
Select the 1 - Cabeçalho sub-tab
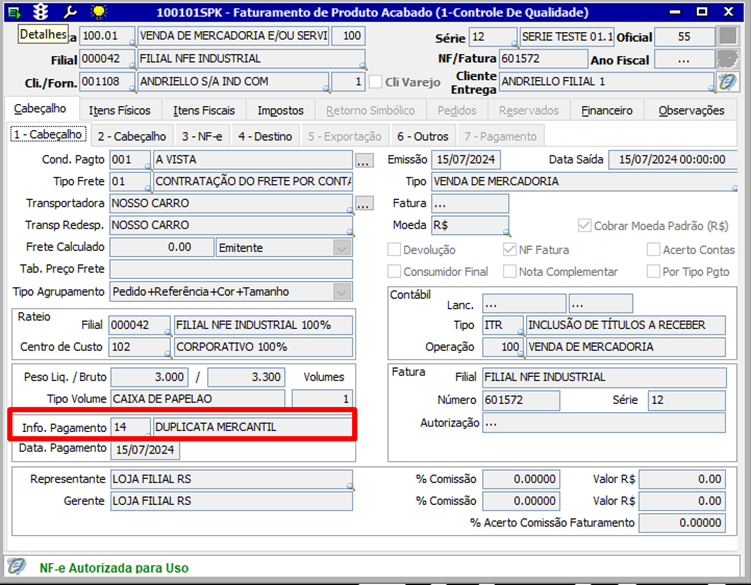click(x=48, y=135)
